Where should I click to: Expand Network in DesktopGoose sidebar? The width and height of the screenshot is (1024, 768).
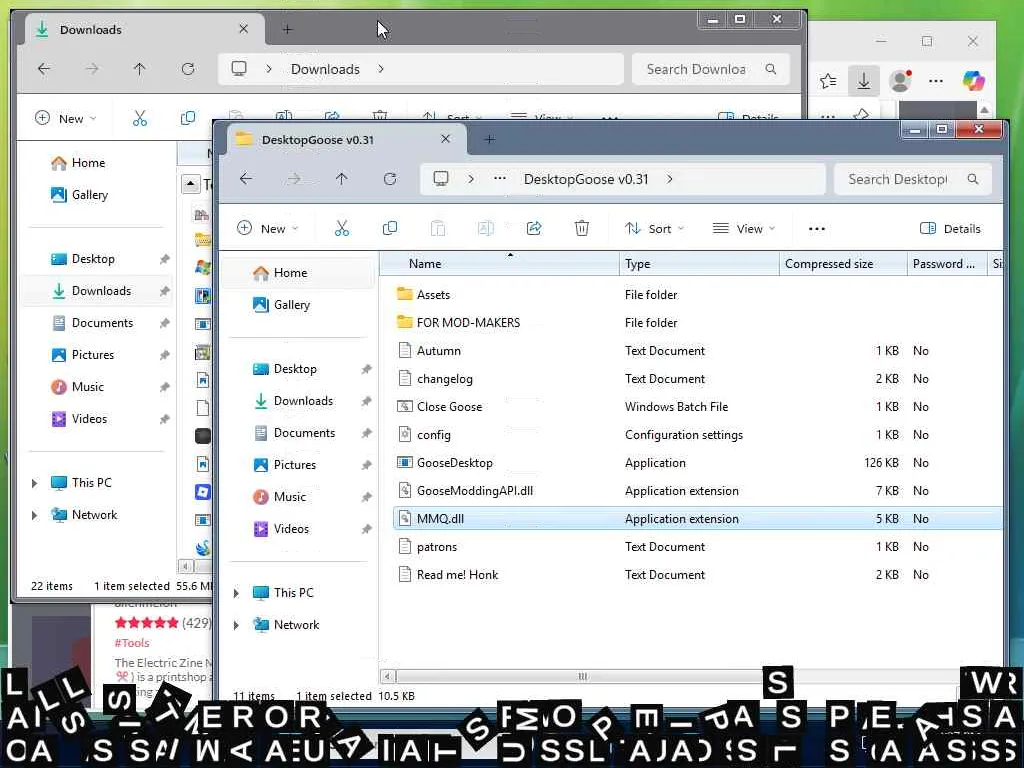pos(236,625)
